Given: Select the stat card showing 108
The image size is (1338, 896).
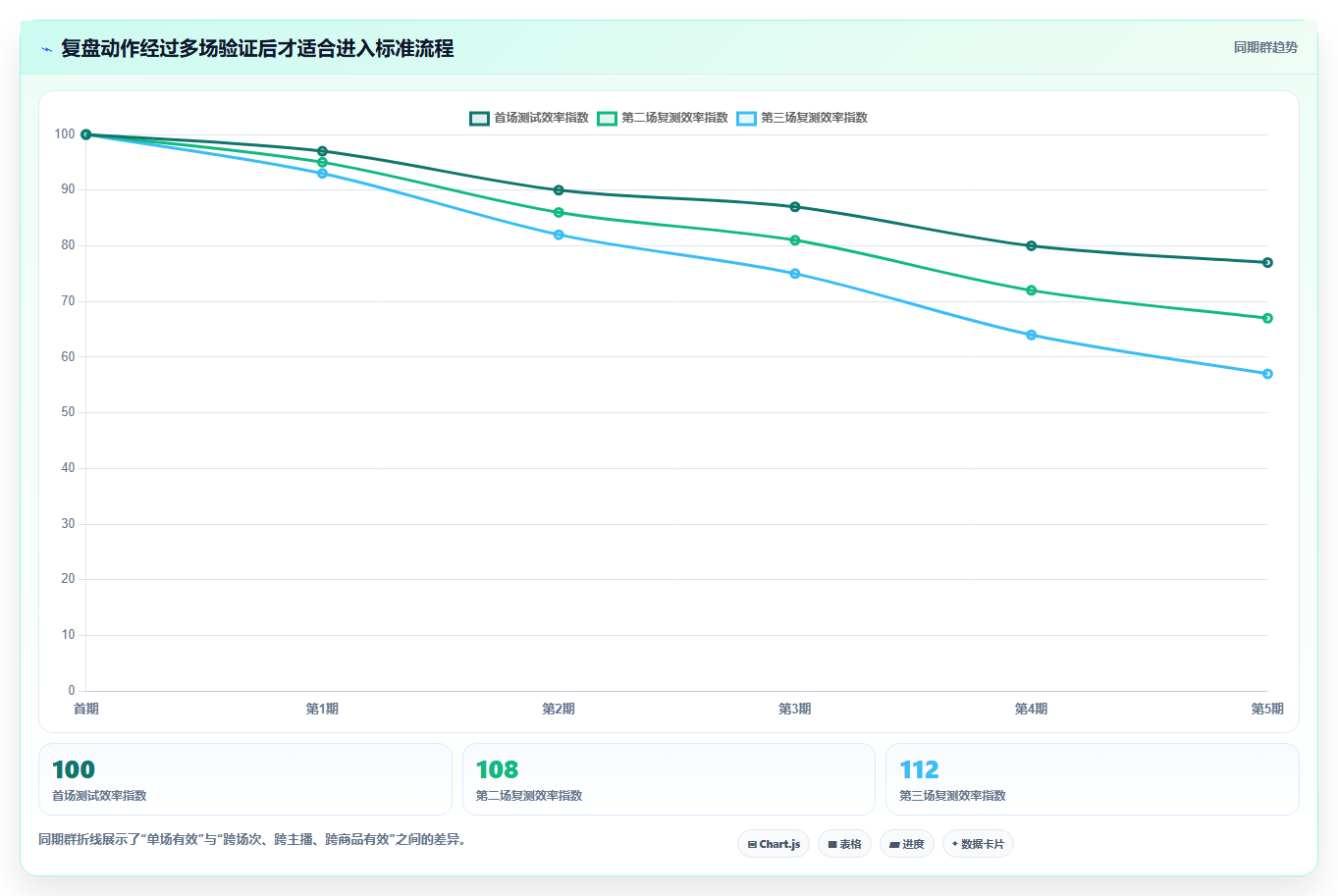Looking at the screenshot, I should point(669,779).
